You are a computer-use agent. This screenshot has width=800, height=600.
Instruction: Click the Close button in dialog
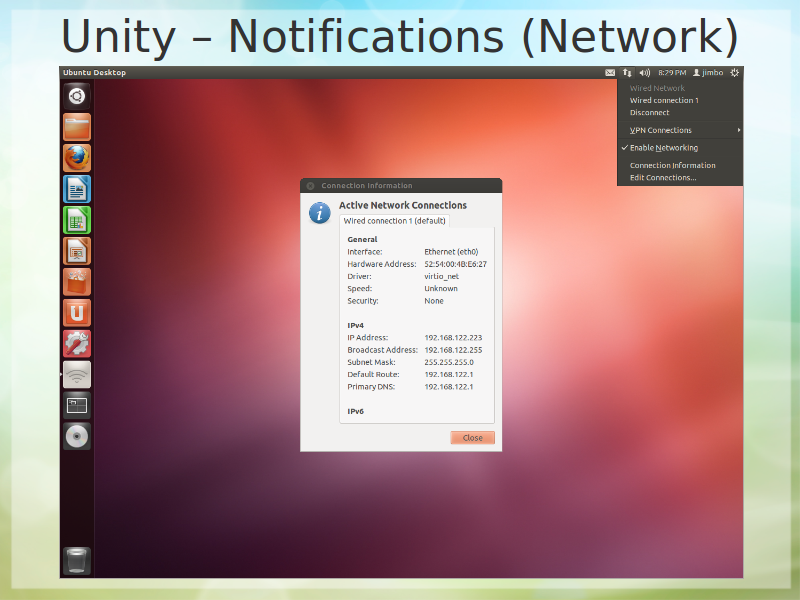pos(472,438)
